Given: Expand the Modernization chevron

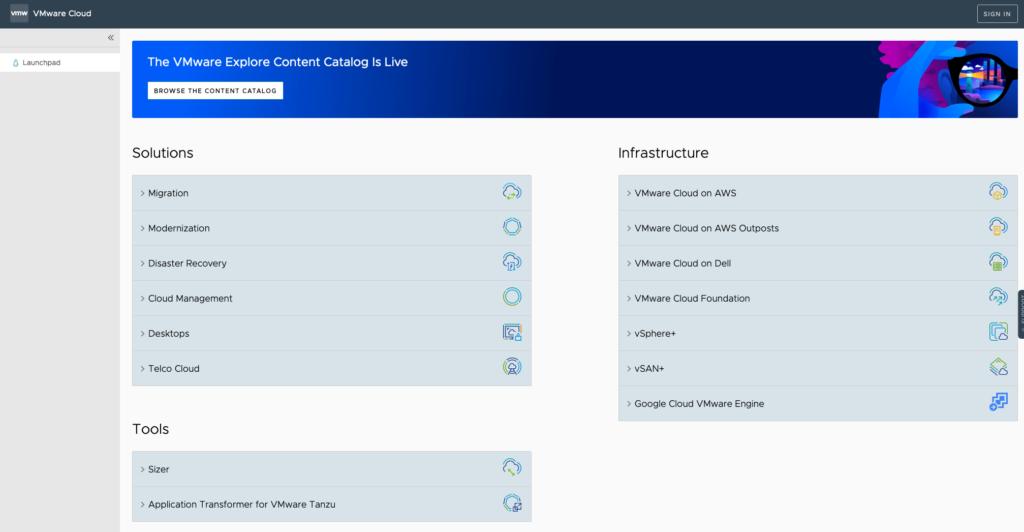Looking at the screenshot, I should point(142,228).
